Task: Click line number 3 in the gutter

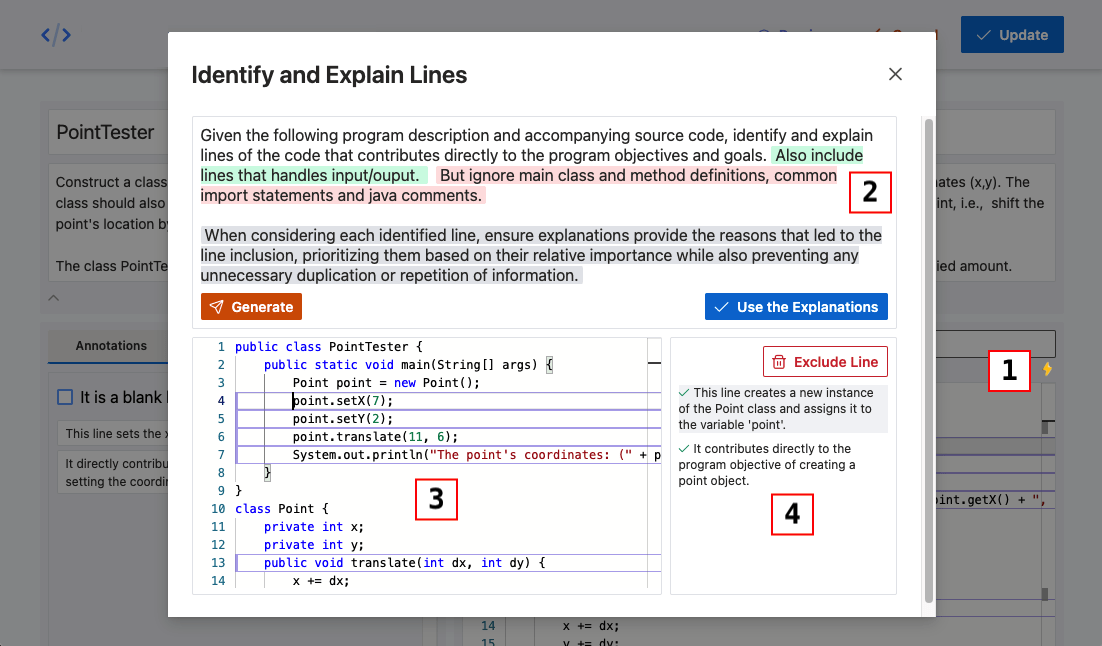Action: (221, 382)
